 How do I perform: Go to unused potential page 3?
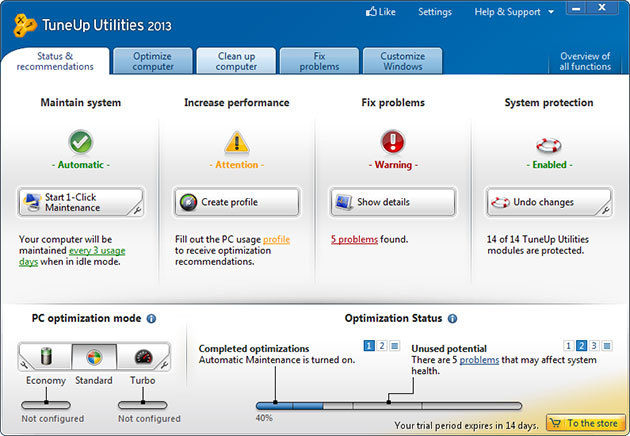click(x=594, y=345)
